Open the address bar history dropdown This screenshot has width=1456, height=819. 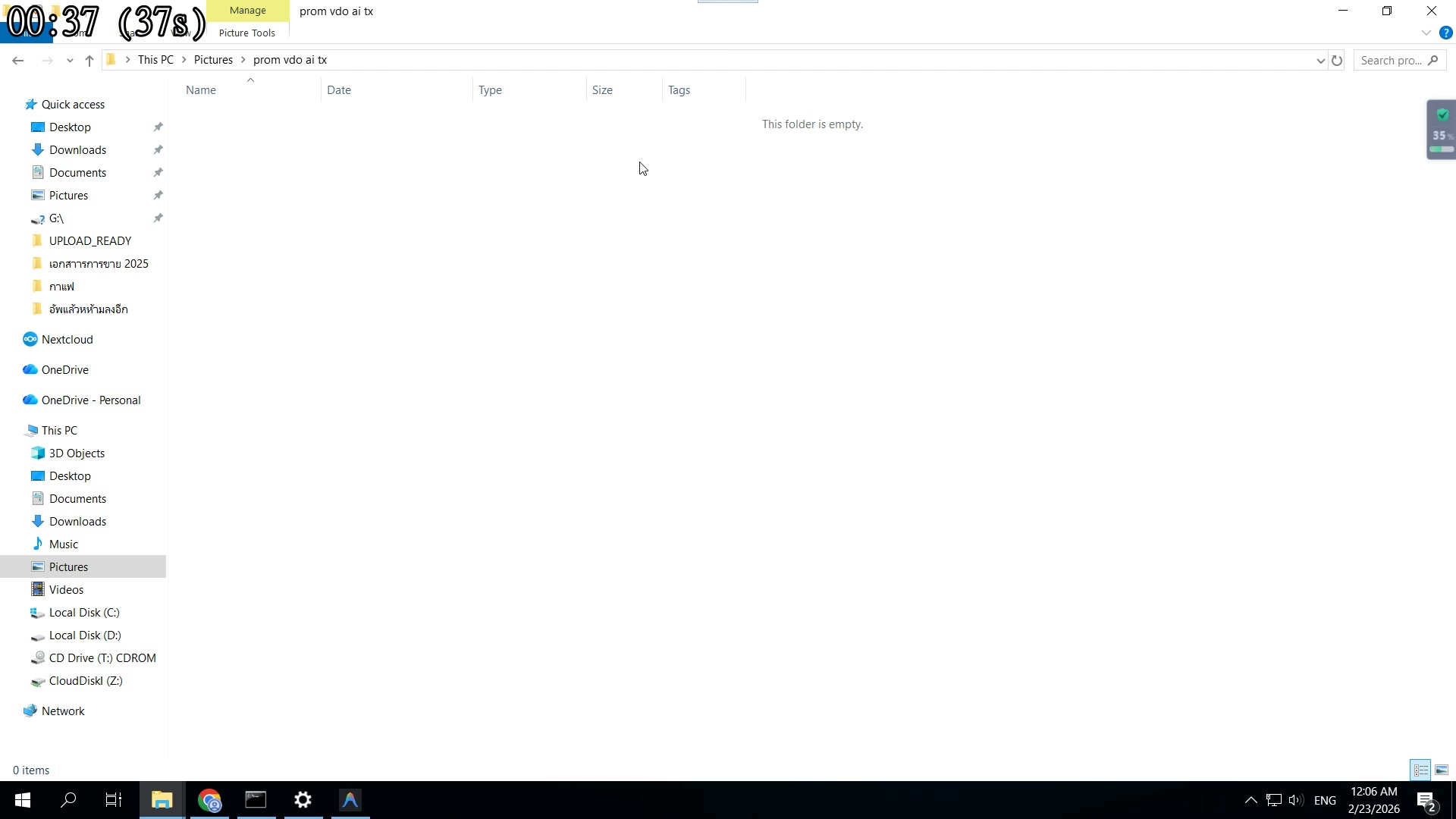[x=1320, y=61]
